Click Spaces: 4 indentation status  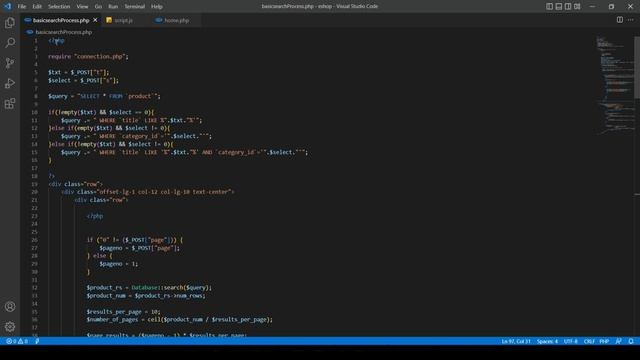[x=547, y=341]
